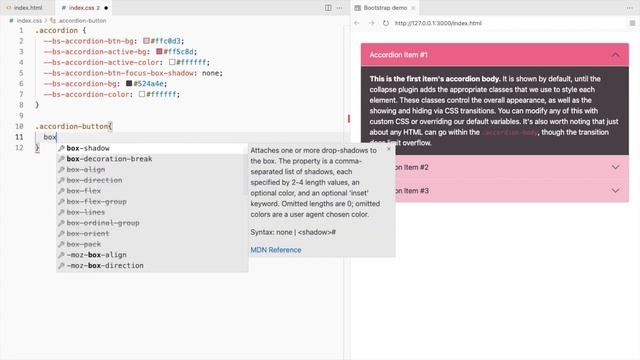Choose -moz-box-direction suggestion
This screenshot has height=360, width=640.
point(152,265)
